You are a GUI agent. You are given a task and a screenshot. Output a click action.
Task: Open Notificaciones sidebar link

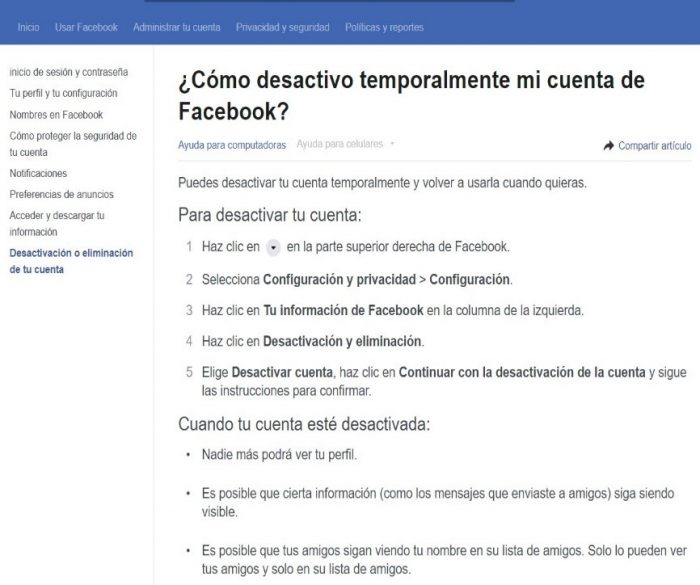pyautogui.click(x=38, y=173)
